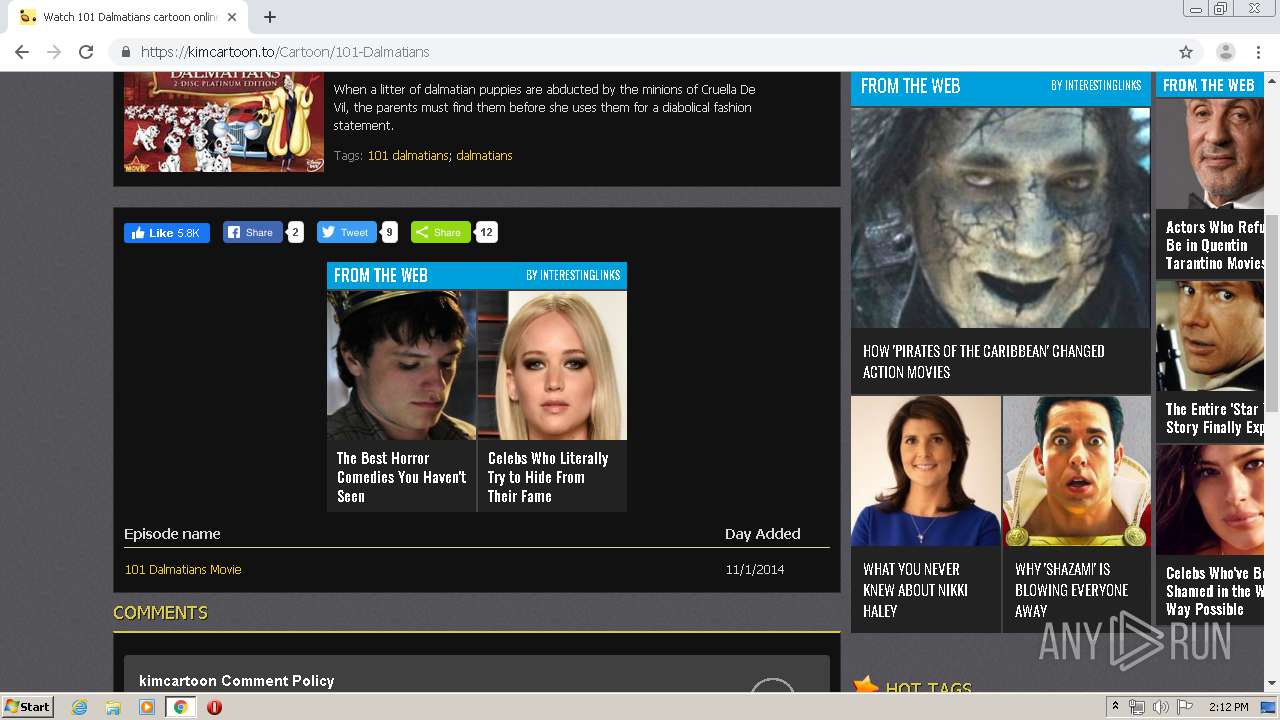Switch to Chrome taskbar icon
This screenshot has height=720, width=1280.
point(181,707)
